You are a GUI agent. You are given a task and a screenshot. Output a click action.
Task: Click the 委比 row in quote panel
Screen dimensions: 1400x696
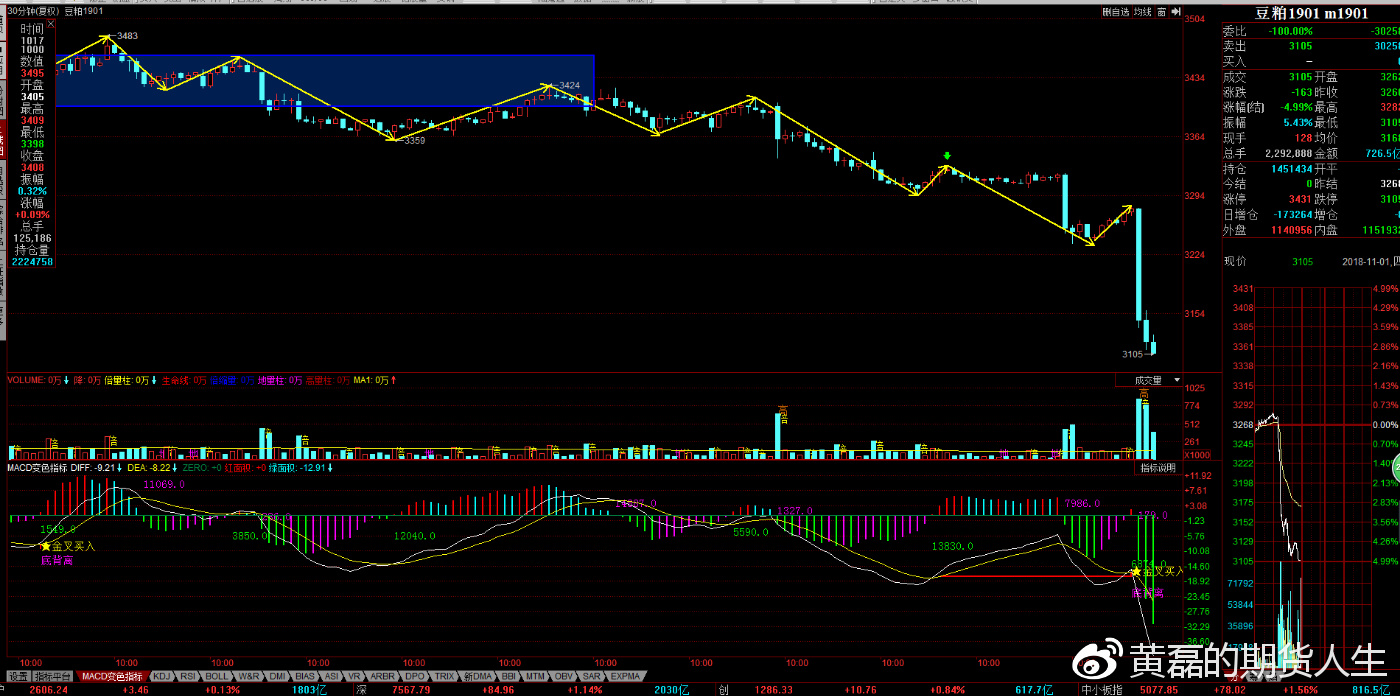(x=1310, y=31)
